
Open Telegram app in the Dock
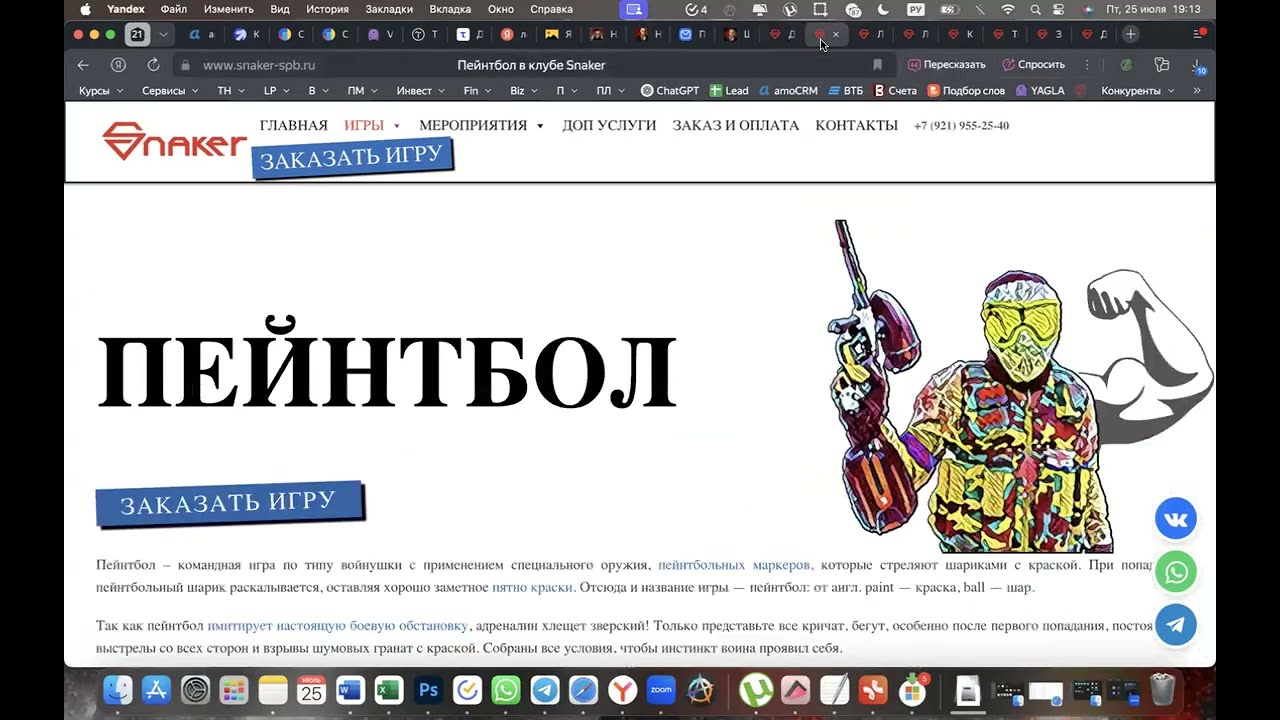(x=545, y=690)
